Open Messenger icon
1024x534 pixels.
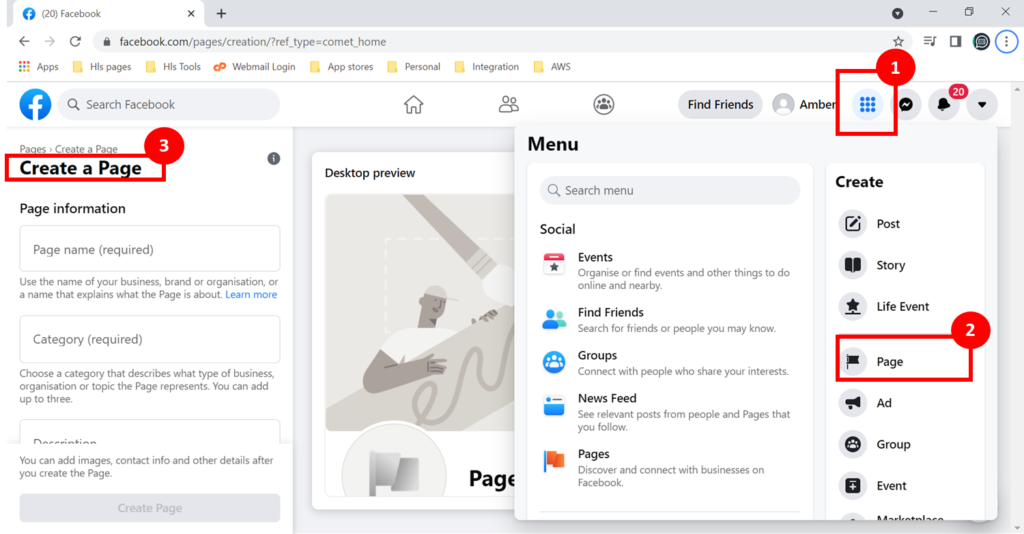coord(906,104)
